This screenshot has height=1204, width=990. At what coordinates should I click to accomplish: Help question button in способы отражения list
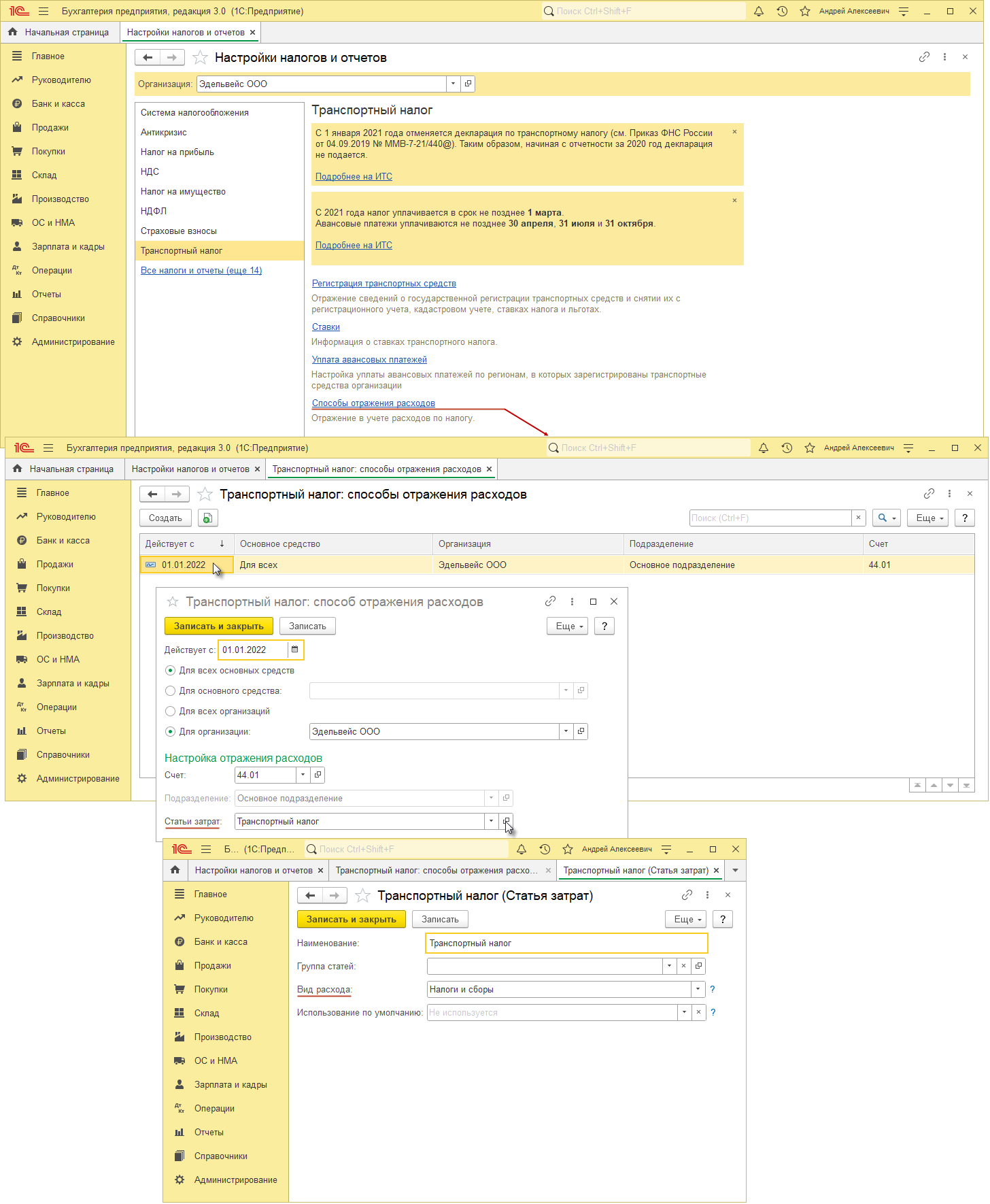tap(964, 518)
